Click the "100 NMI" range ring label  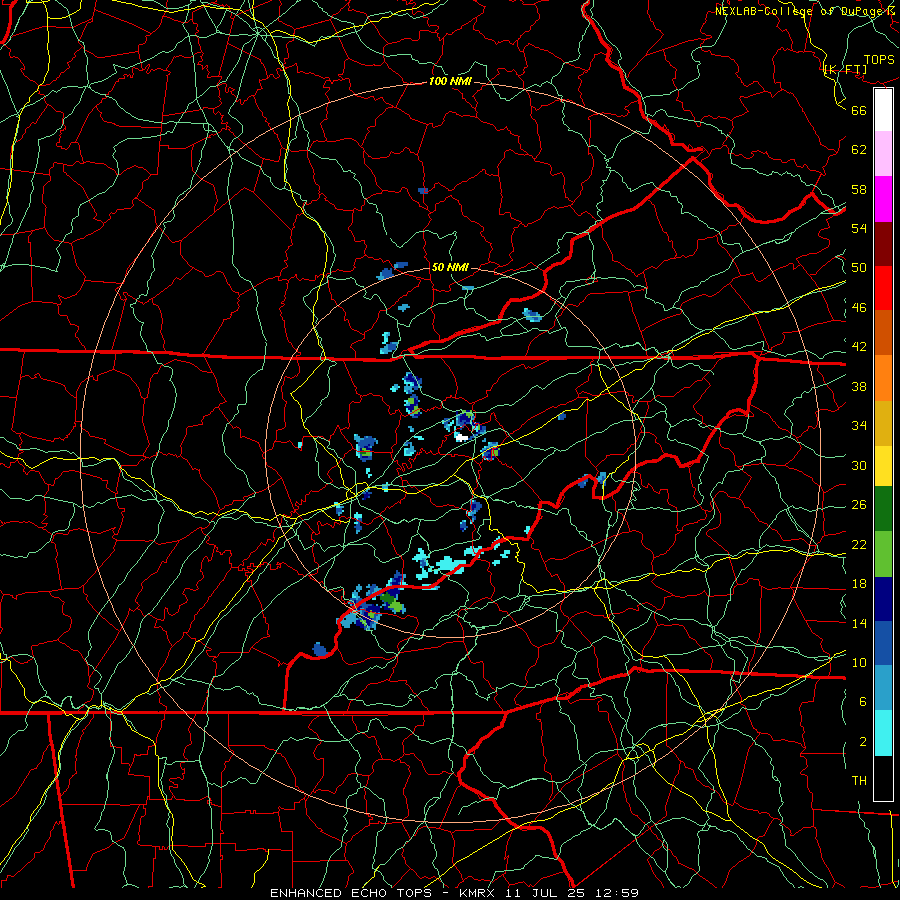(x=450, y=82)
